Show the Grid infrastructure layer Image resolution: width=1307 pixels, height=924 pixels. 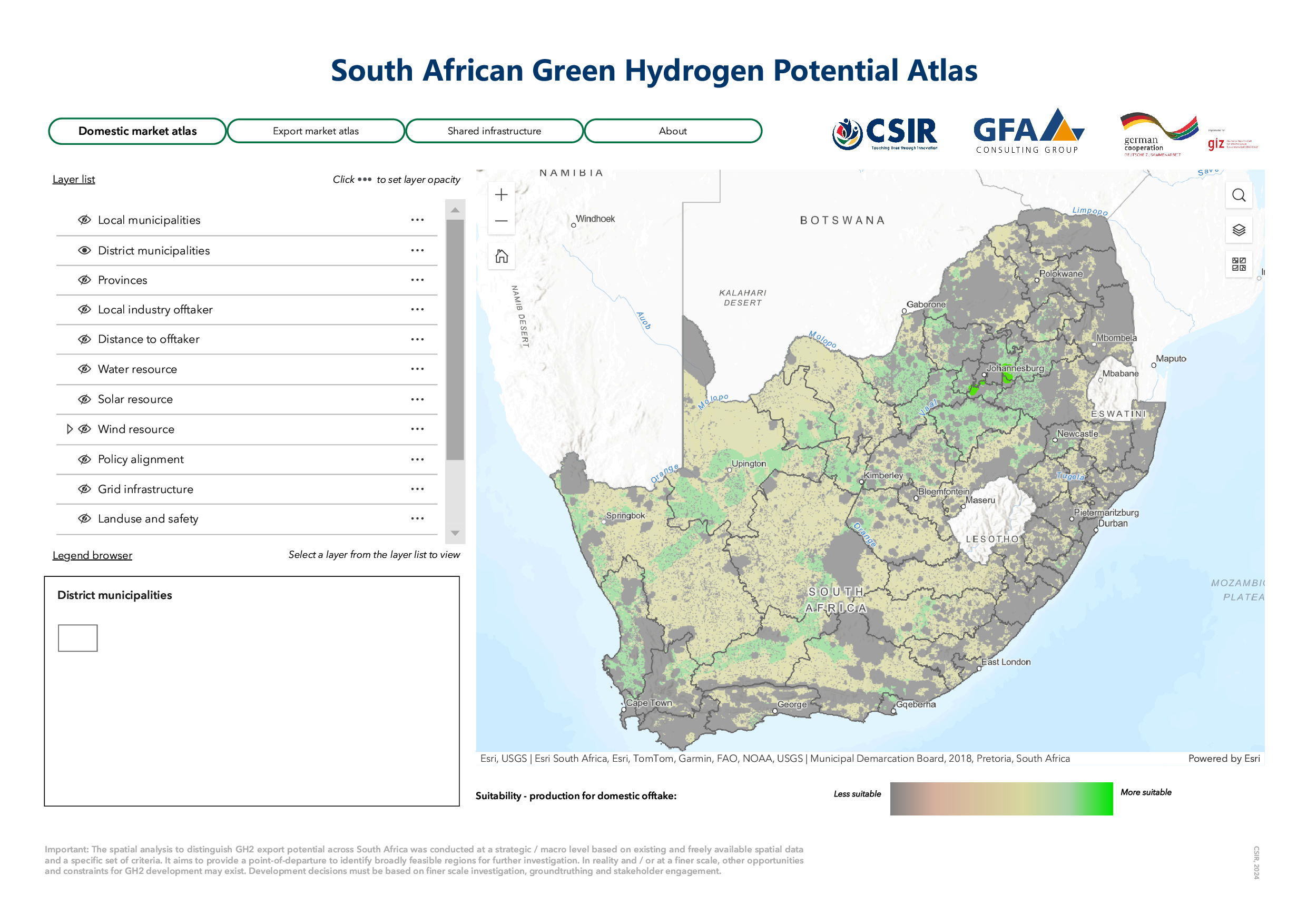coord(85,489)
